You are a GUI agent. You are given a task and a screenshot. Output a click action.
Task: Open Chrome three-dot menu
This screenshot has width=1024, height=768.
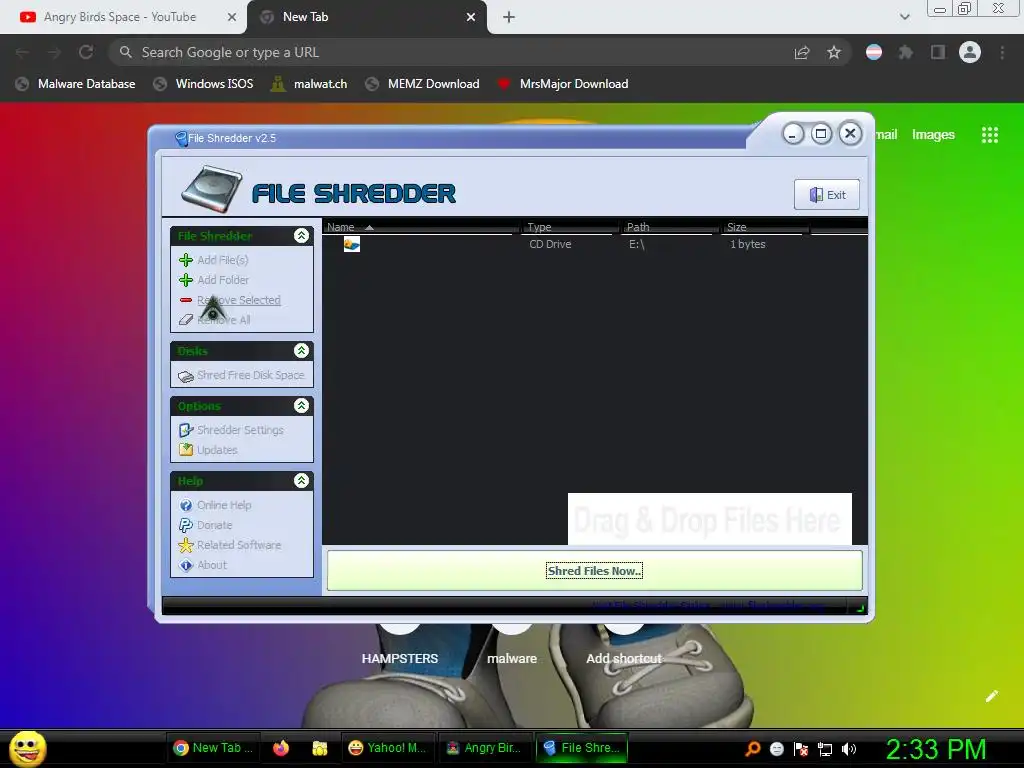[x=1002, y=52]
